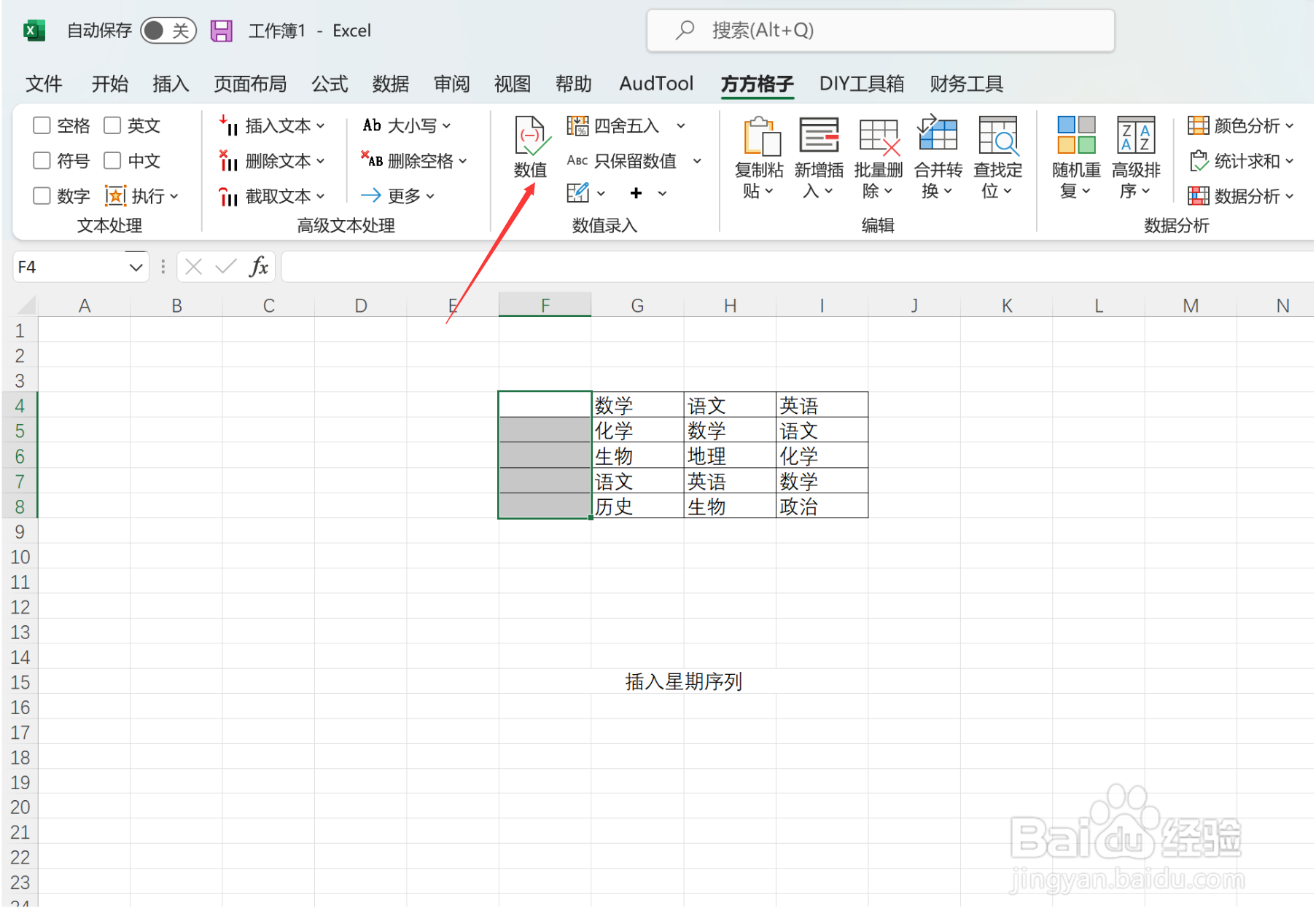Screen dimensions: 1316x924
Task: Expand dropdown arrow beside the plus icon
Action: click(662, 194)
